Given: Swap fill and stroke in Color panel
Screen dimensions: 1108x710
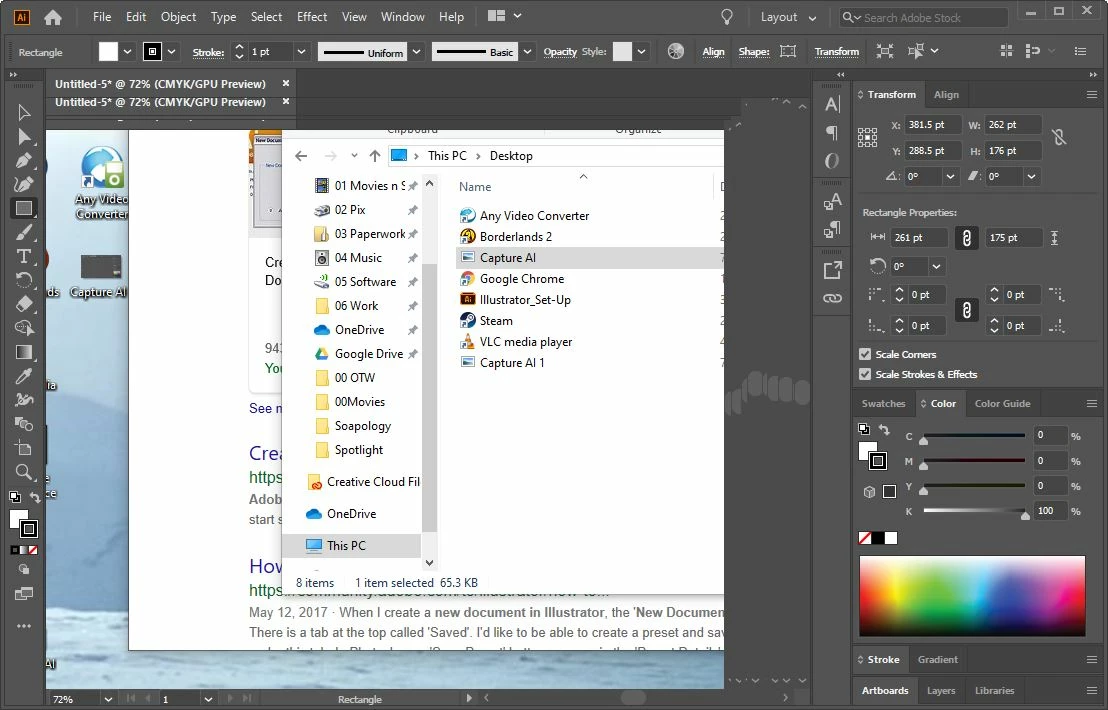Looking at the screenshot, I should pos(884,430).
